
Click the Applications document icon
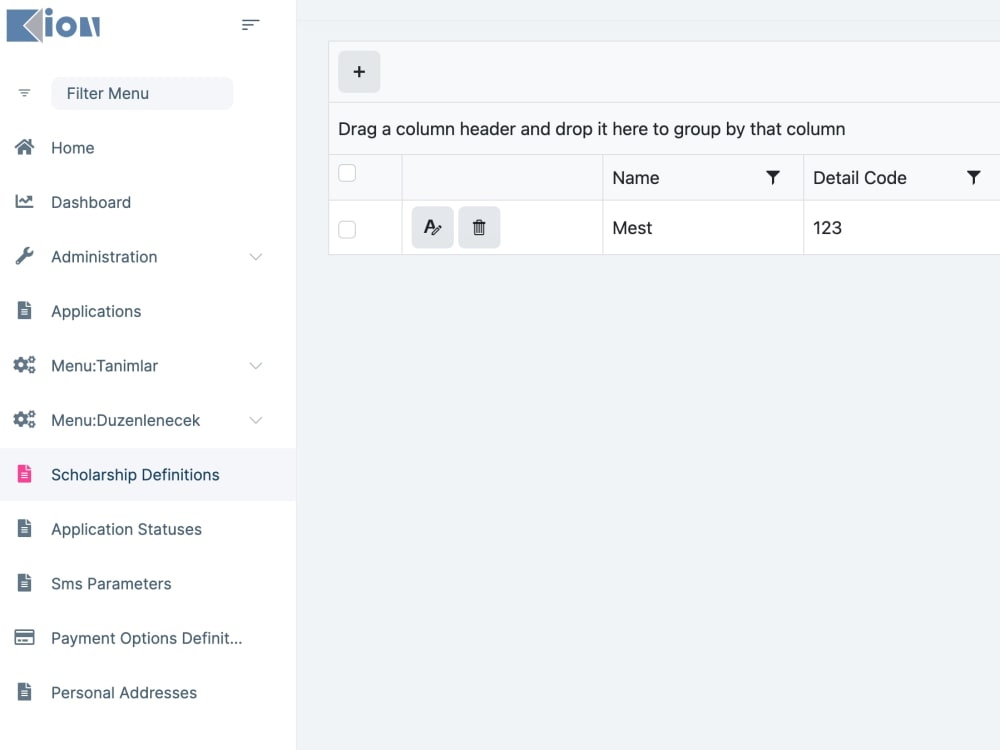[x=24, y=311]
